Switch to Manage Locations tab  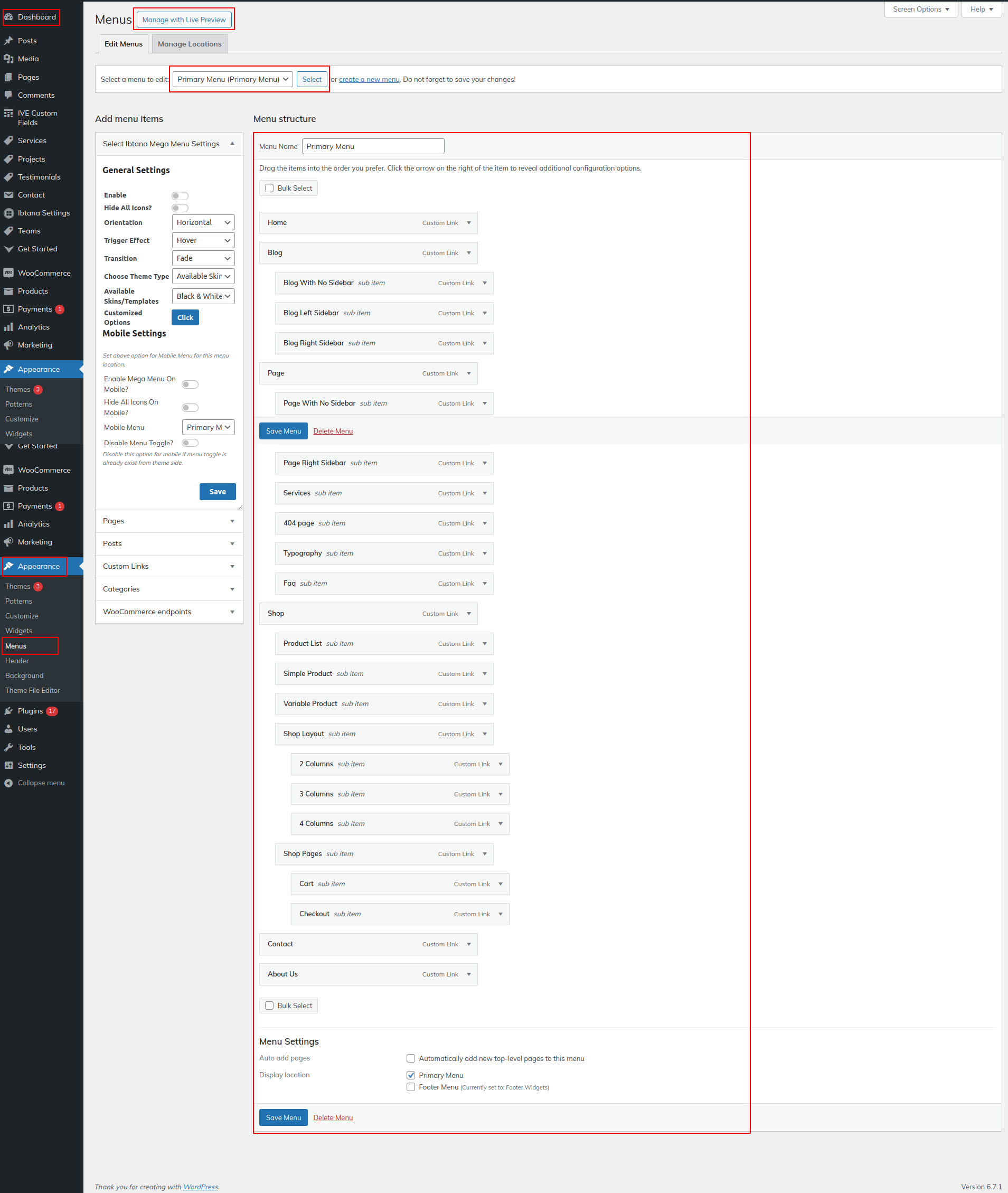point(189,44)
